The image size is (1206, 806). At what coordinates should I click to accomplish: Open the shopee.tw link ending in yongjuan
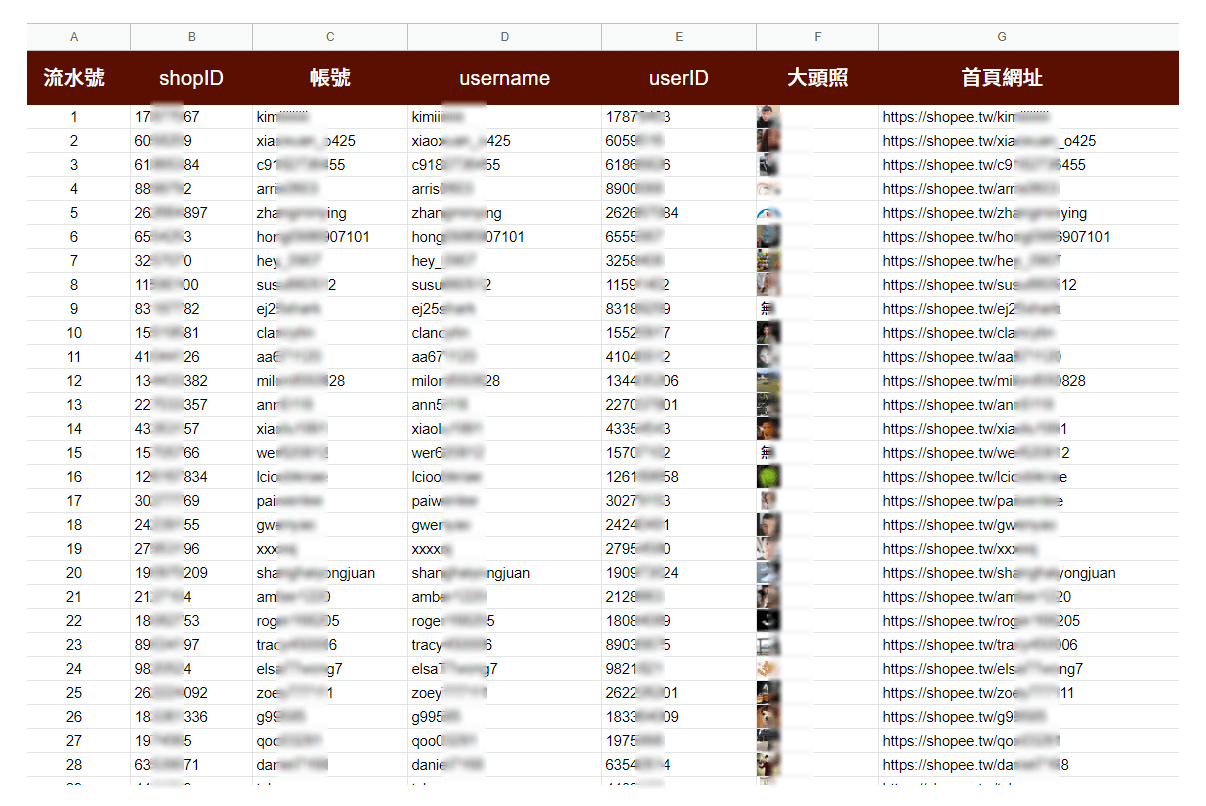click(x=998, y=573)
